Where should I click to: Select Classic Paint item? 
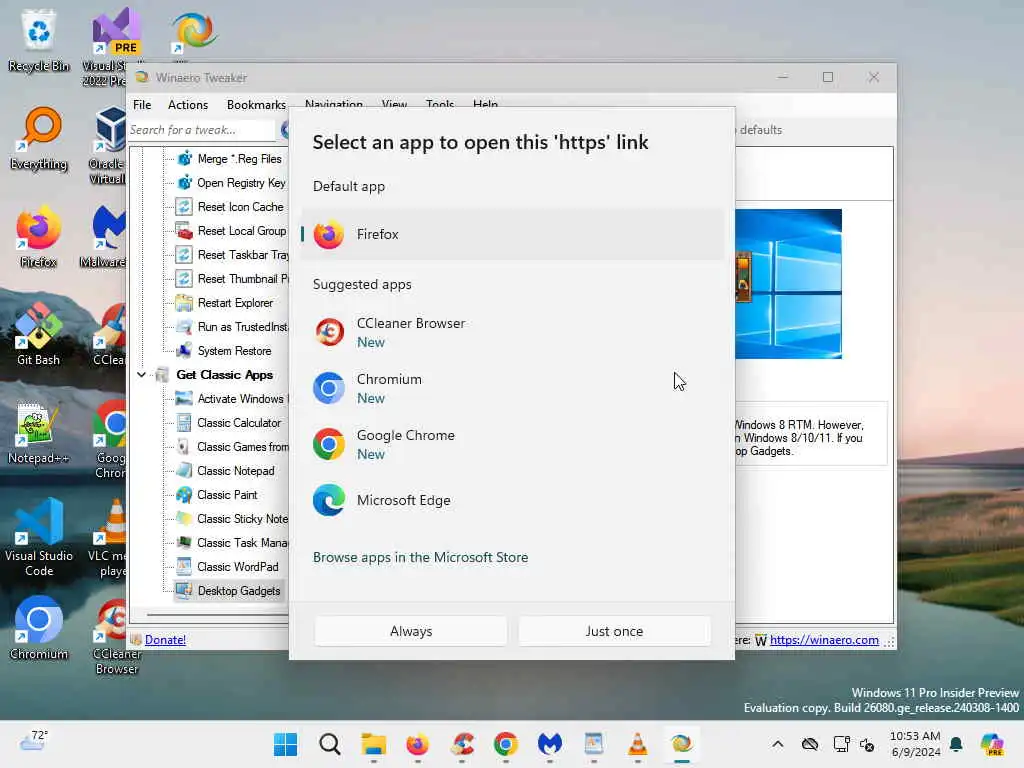[217, 495]
